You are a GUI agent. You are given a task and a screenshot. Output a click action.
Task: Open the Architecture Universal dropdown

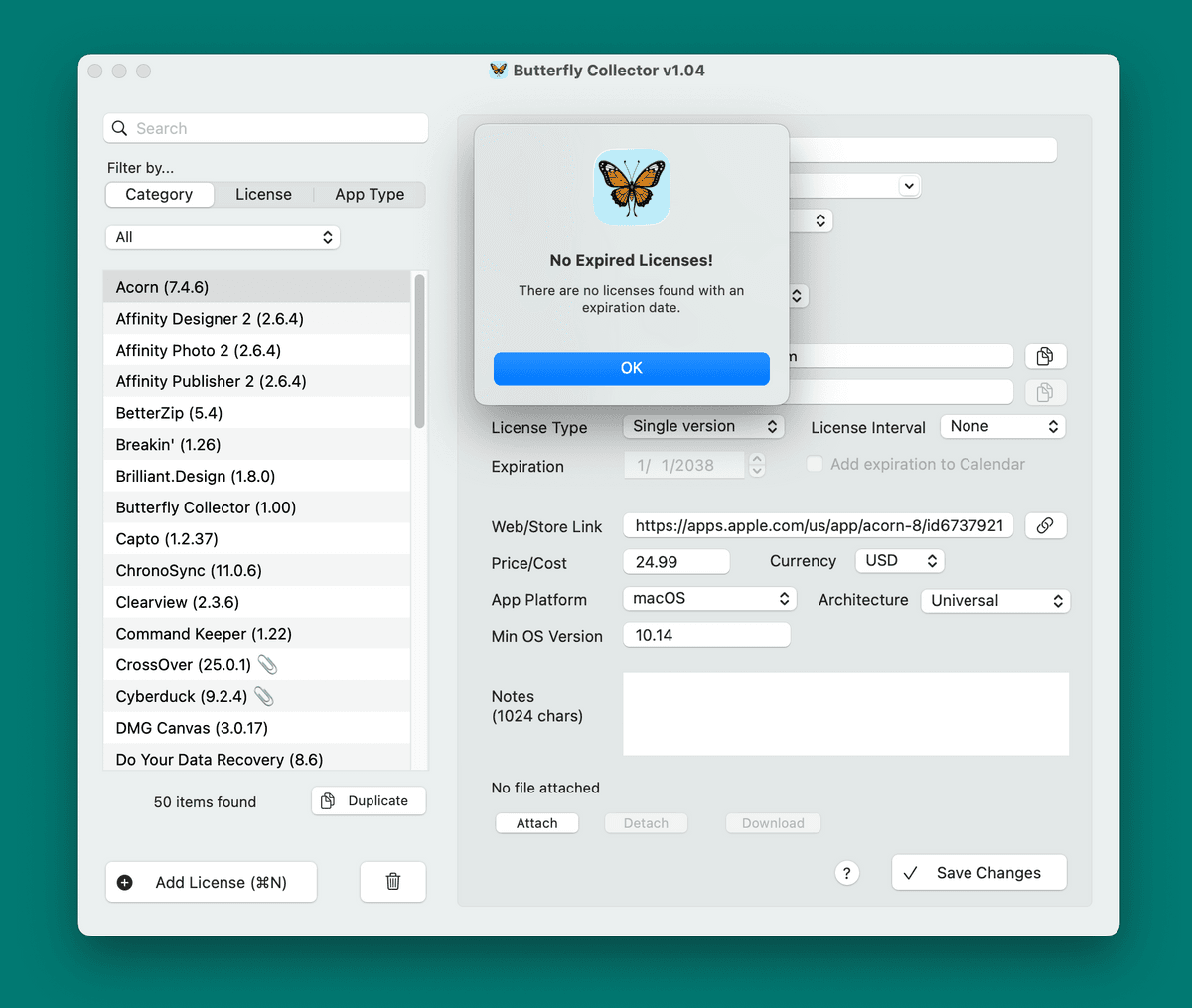pyautogui.click(x=994, y=601)
